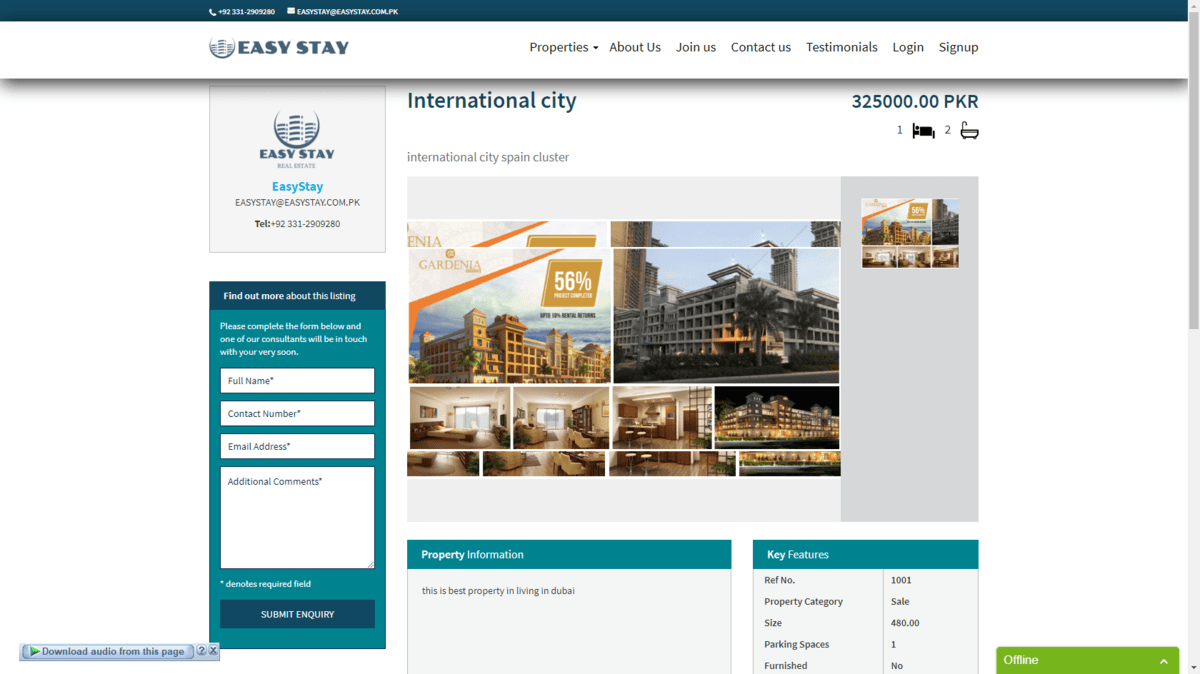
Task: Click the Furnished row label
Action: coord(786,666)
